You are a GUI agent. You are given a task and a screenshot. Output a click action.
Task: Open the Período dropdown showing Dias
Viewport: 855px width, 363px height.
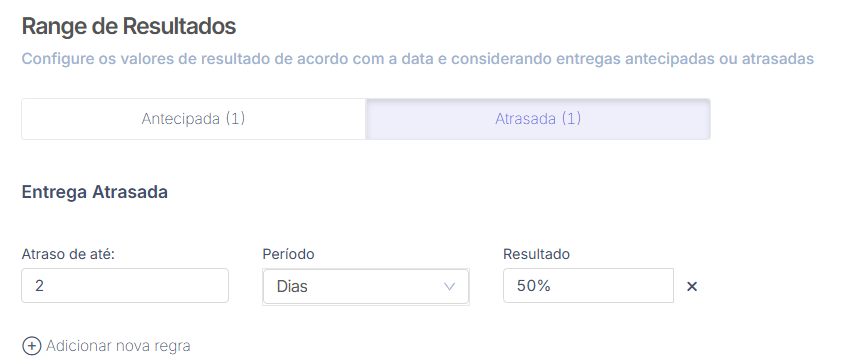click(x=366, y=286)
